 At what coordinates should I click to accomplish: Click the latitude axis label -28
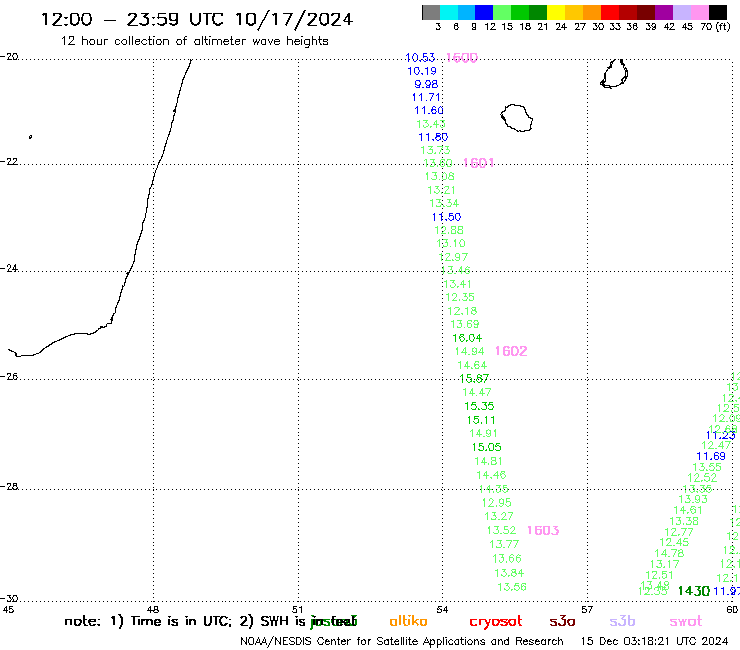point(9,486)
